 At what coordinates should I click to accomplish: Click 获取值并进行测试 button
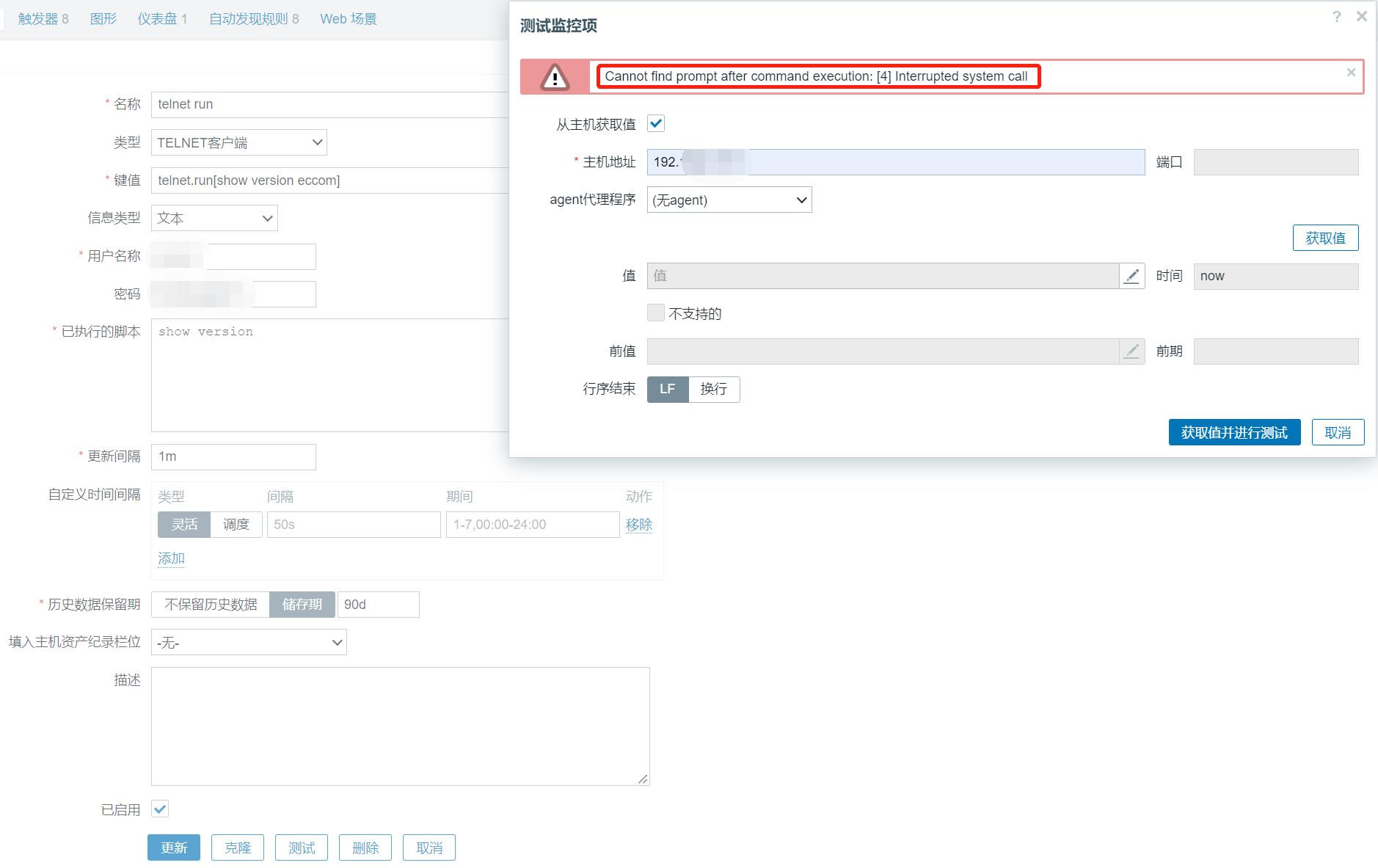tap(1234, 432)
